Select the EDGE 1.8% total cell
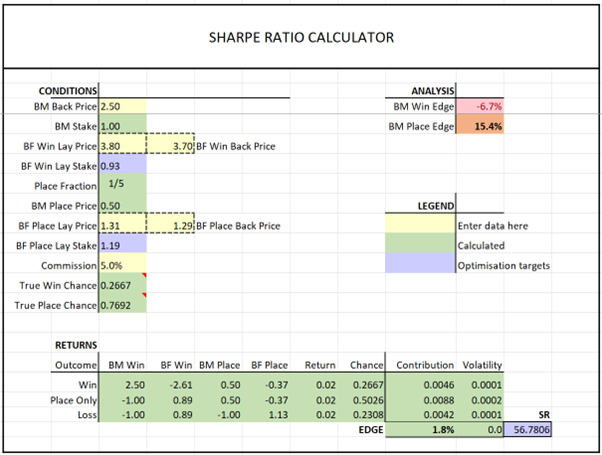The width and height of the screenshot is (602, 455). [x=420, y=429]
